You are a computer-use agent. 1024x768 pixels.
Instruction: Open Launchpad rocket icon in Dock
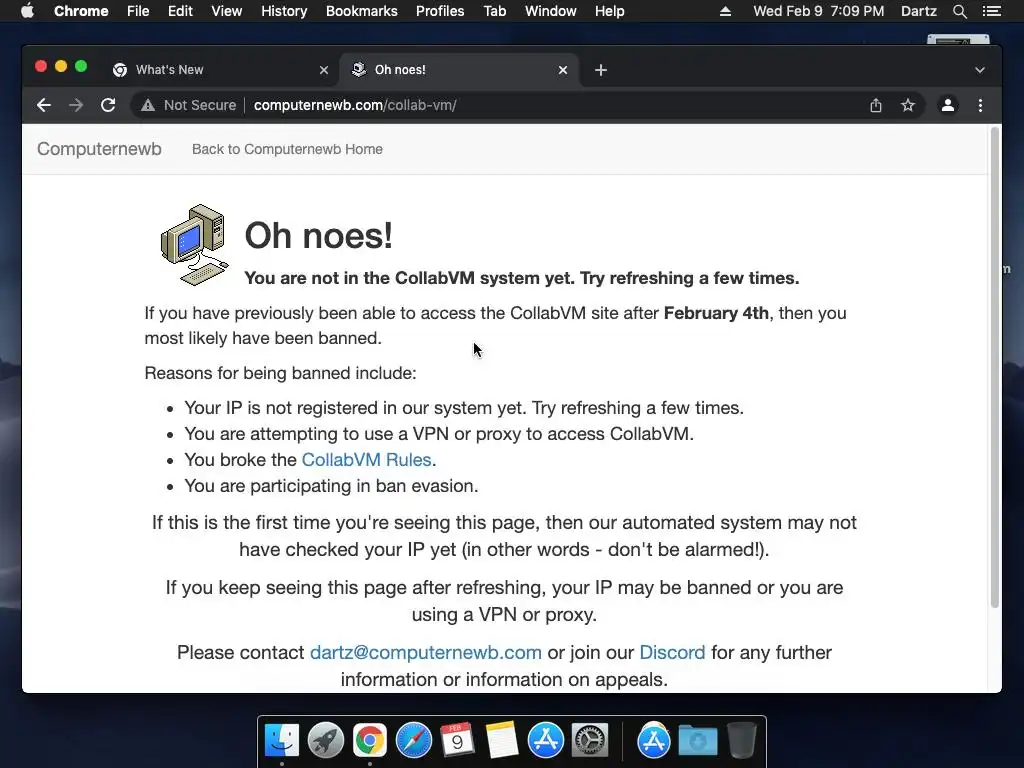[326, 741]
